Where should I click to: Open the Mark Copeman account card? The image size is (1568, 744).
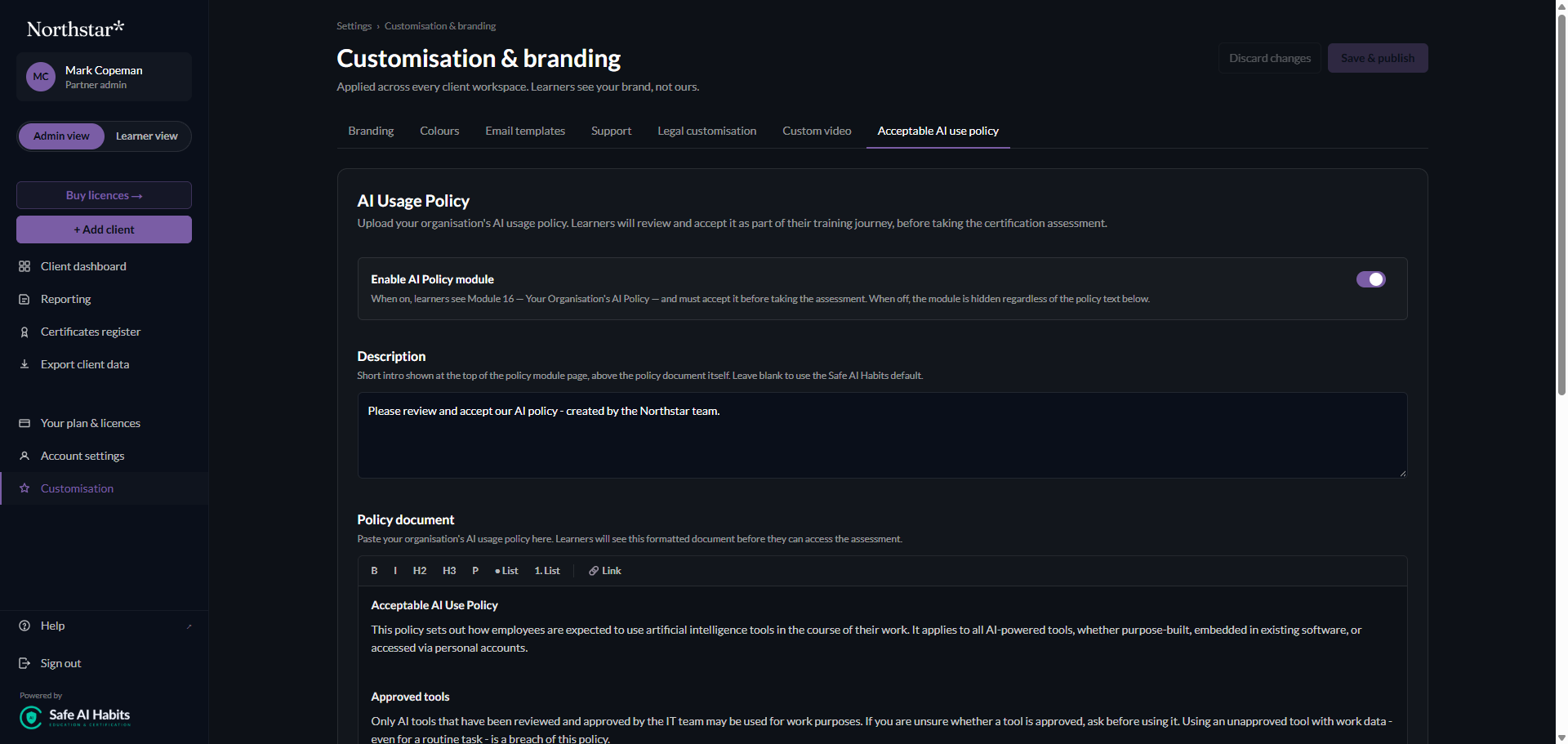click(x=104, y=77)
